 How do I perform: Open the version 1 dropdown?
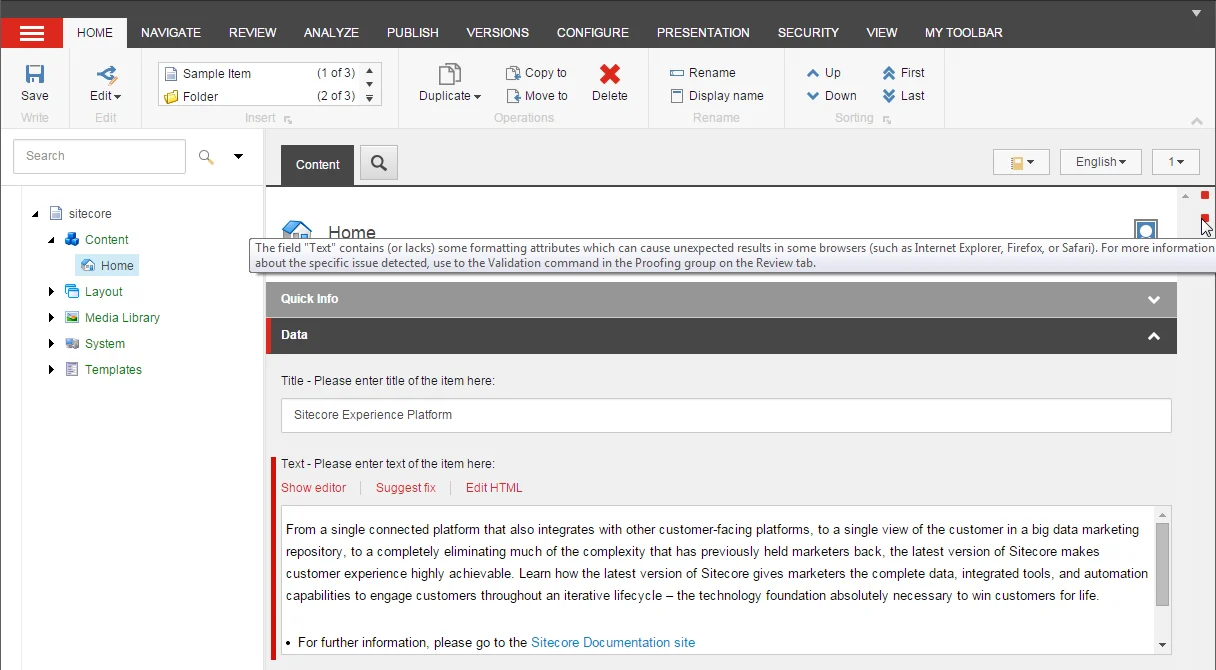(x=1176, y=162)
